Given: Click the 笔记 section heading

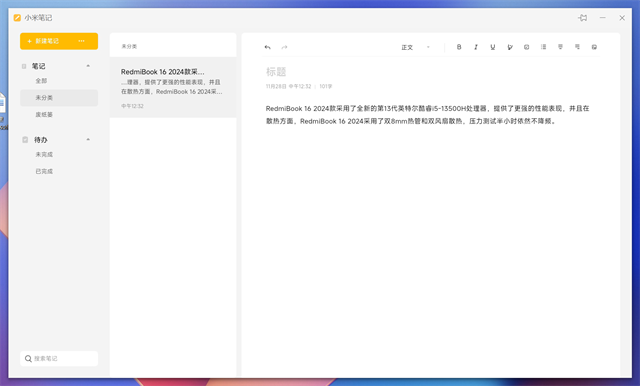Looking at the screenshot, I should pos(39,66).
